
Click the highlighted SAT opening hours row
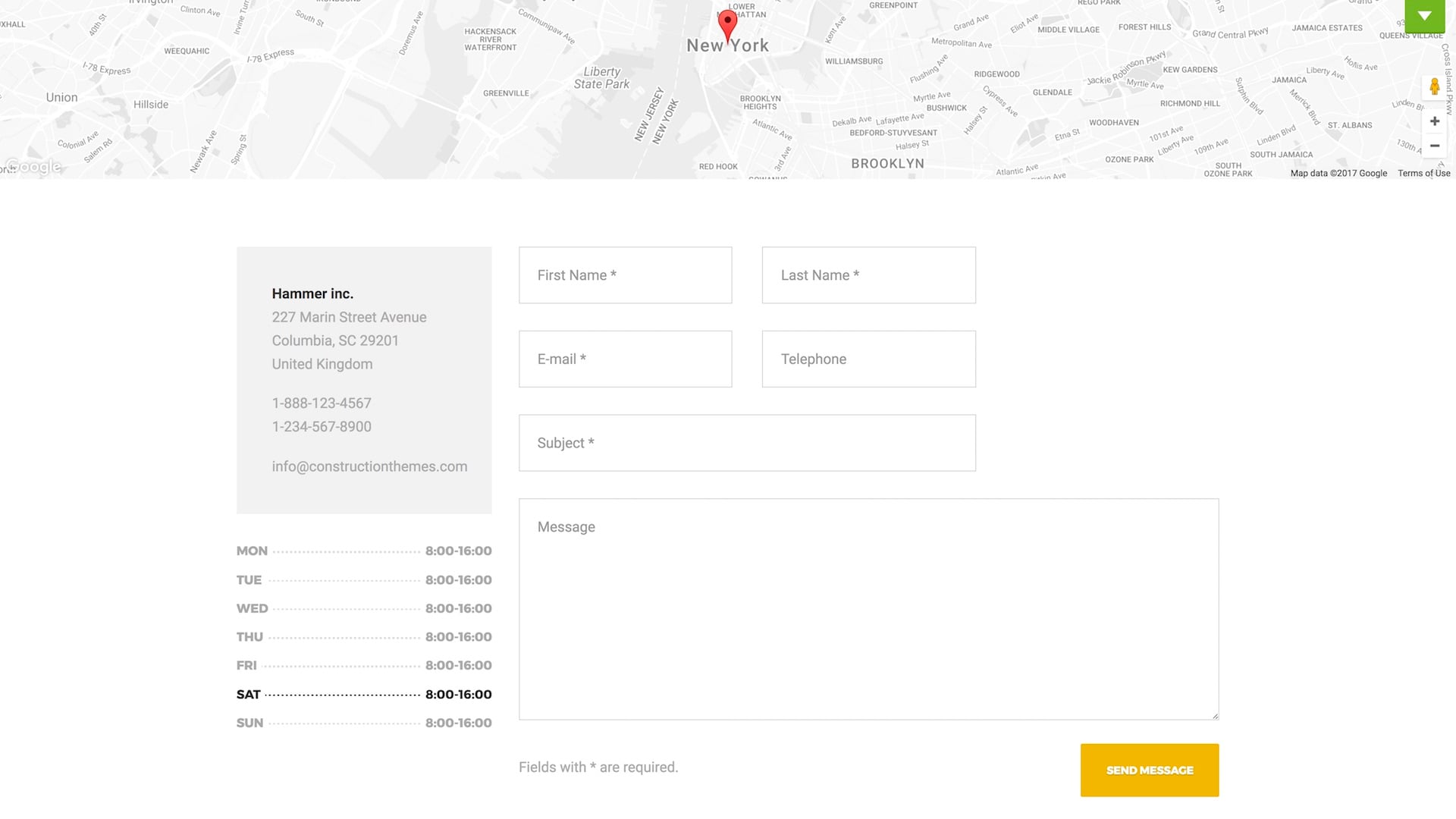pyautogui.click(x=364, y=695)
